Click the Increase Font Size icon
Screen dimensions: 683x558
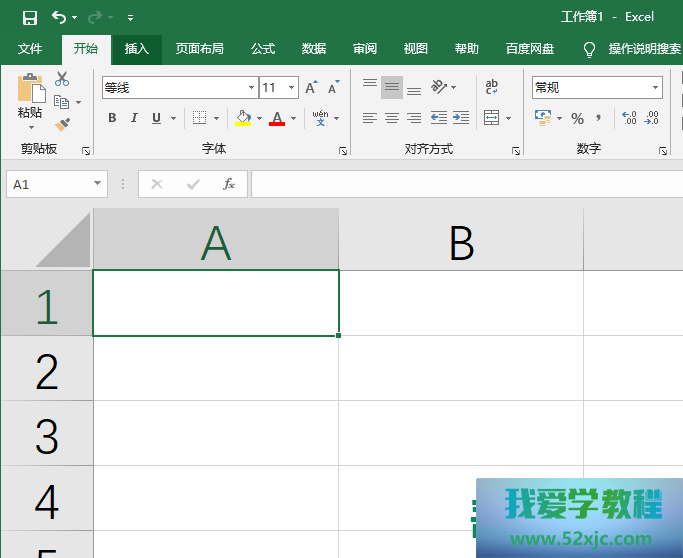(x=311, y=88)
